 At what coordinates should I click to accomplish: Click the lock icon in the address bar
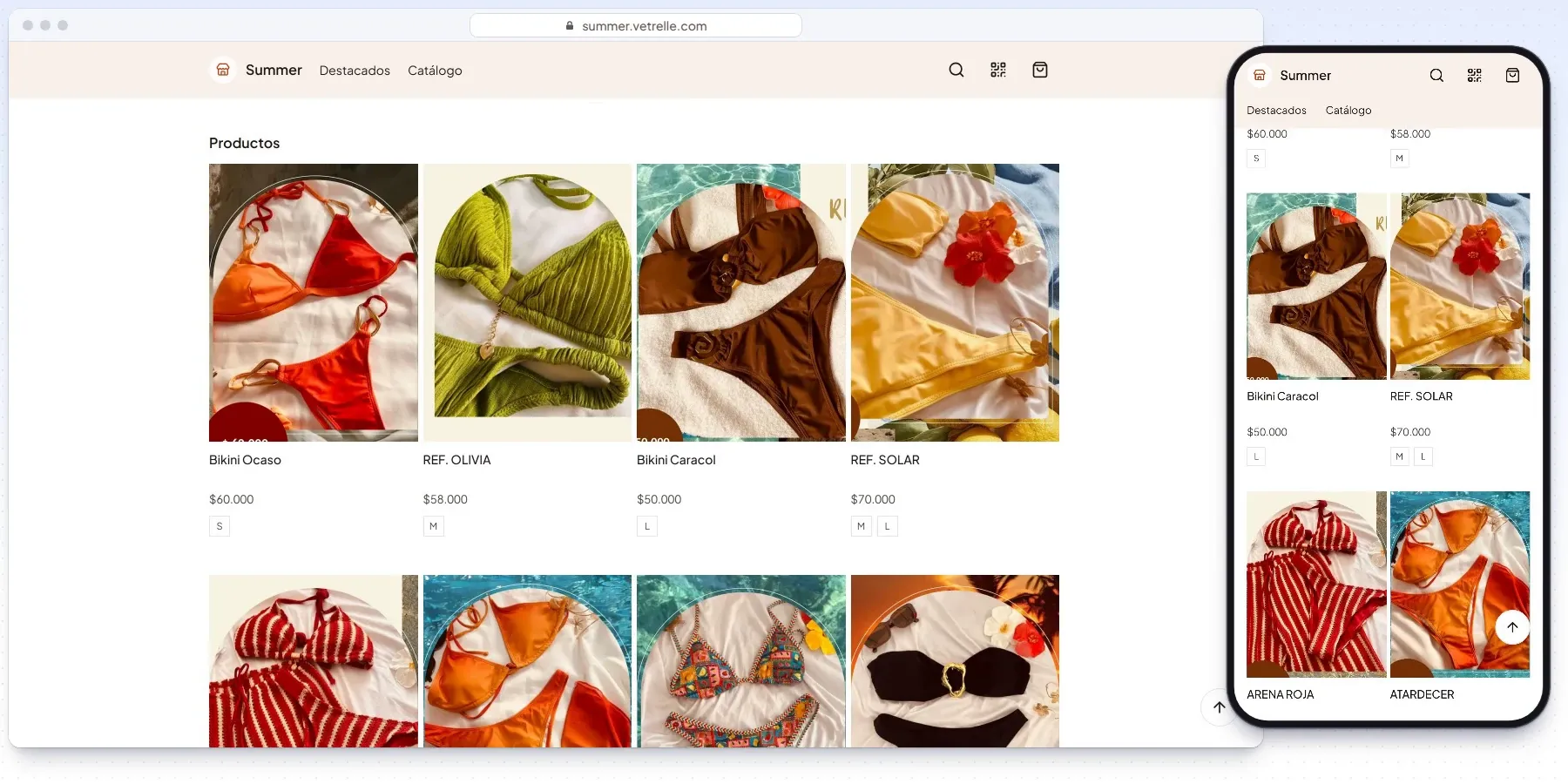(570, 26)
